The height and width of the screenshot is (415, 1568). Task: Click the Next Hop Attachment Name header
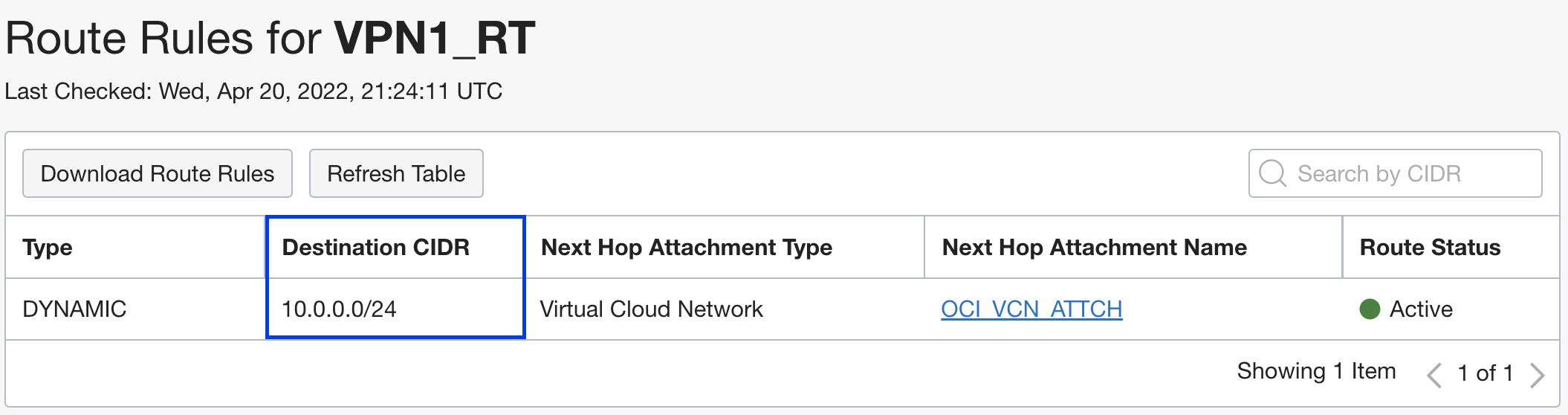pyautogui.click(x=1095, y=248)
